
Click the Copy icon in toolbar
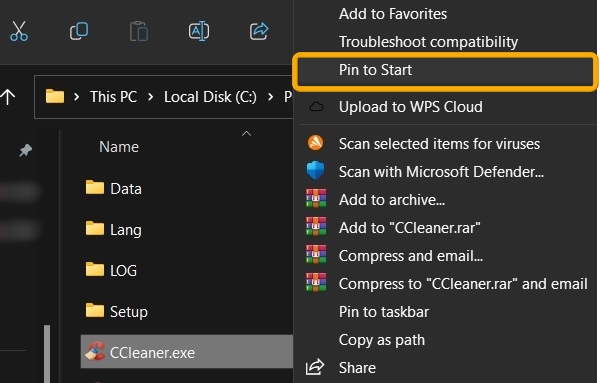point(79,31)
